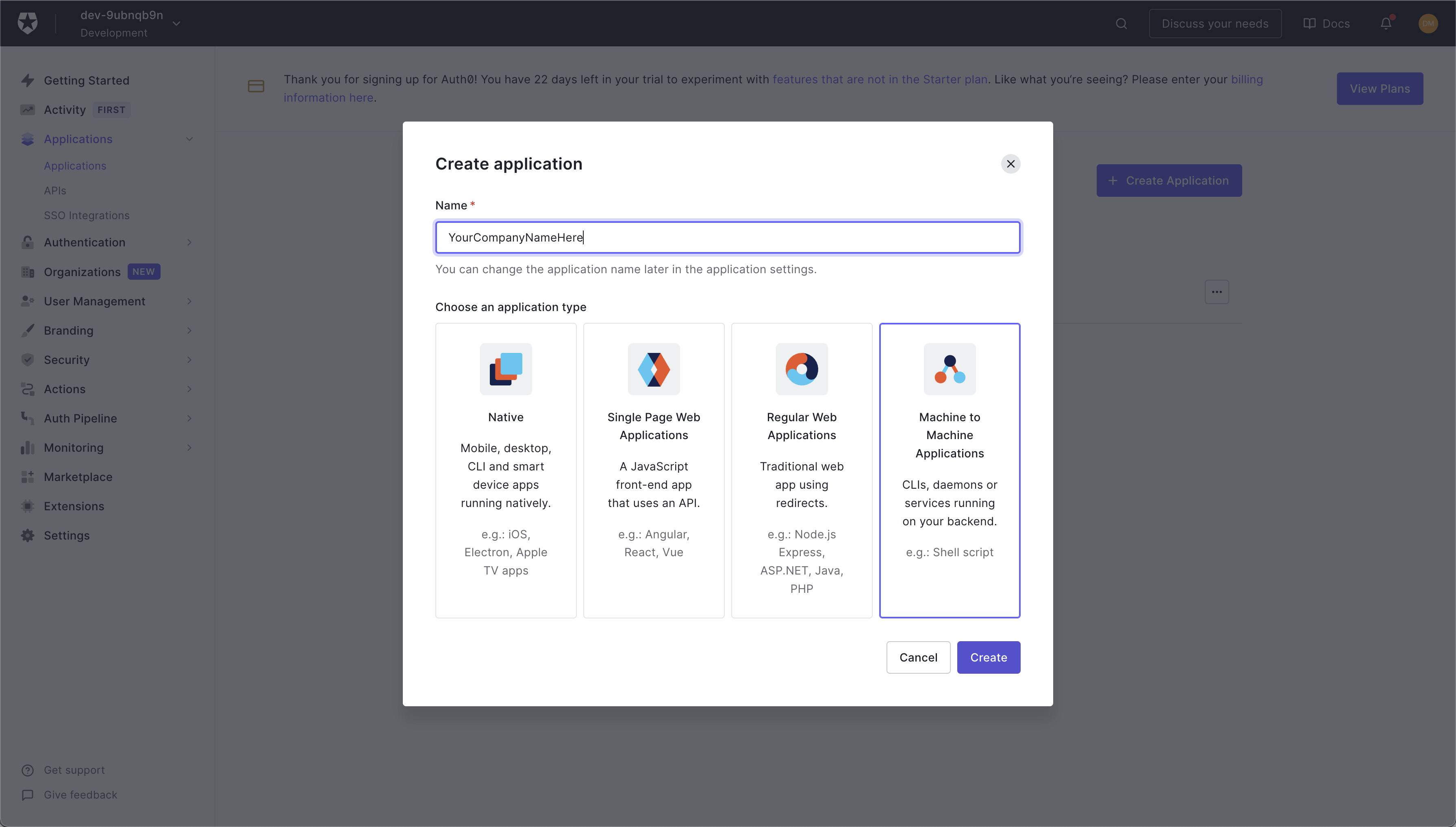Screen dimensions: 1456x827
Task: Choose Single Page Web Applications type
Action: (654, 470)
